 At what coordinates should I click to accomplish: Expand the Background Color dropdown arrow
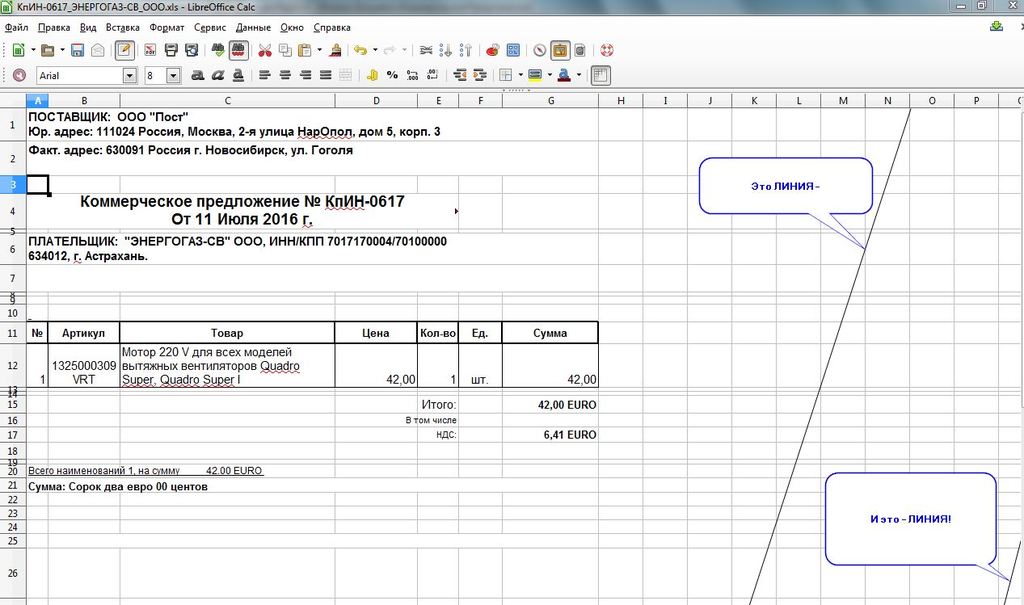click(x=549, y=75)
